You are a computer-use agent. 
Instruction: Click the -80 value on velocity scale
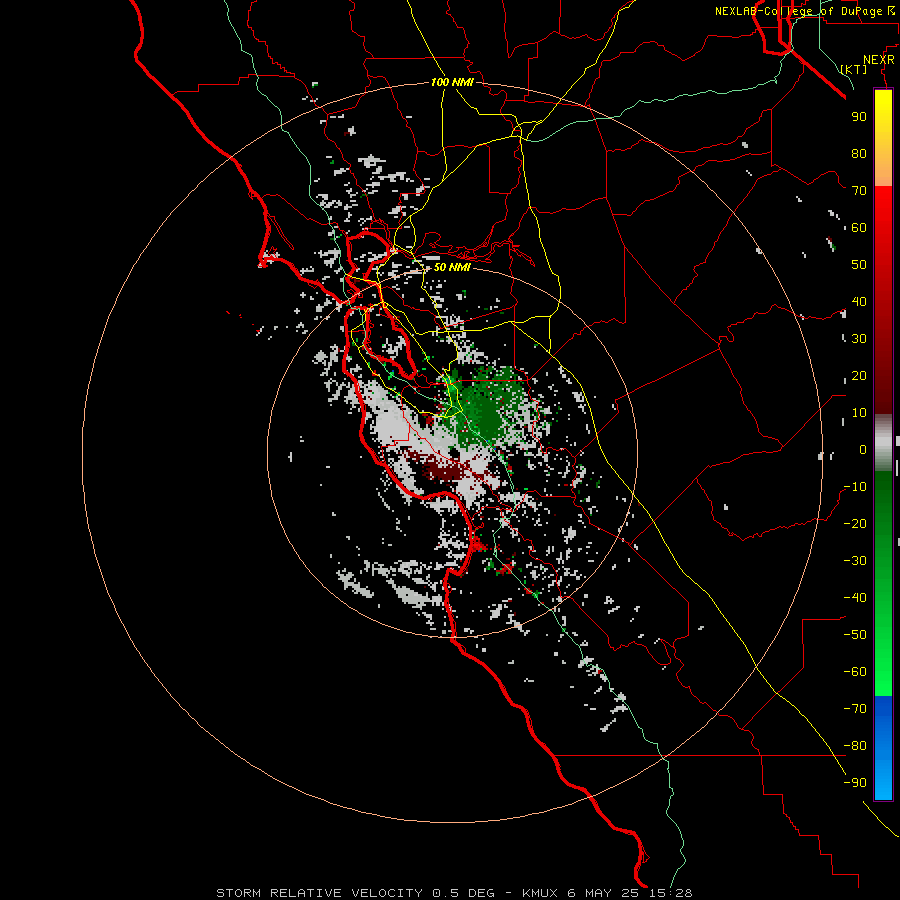pos(855,746)
